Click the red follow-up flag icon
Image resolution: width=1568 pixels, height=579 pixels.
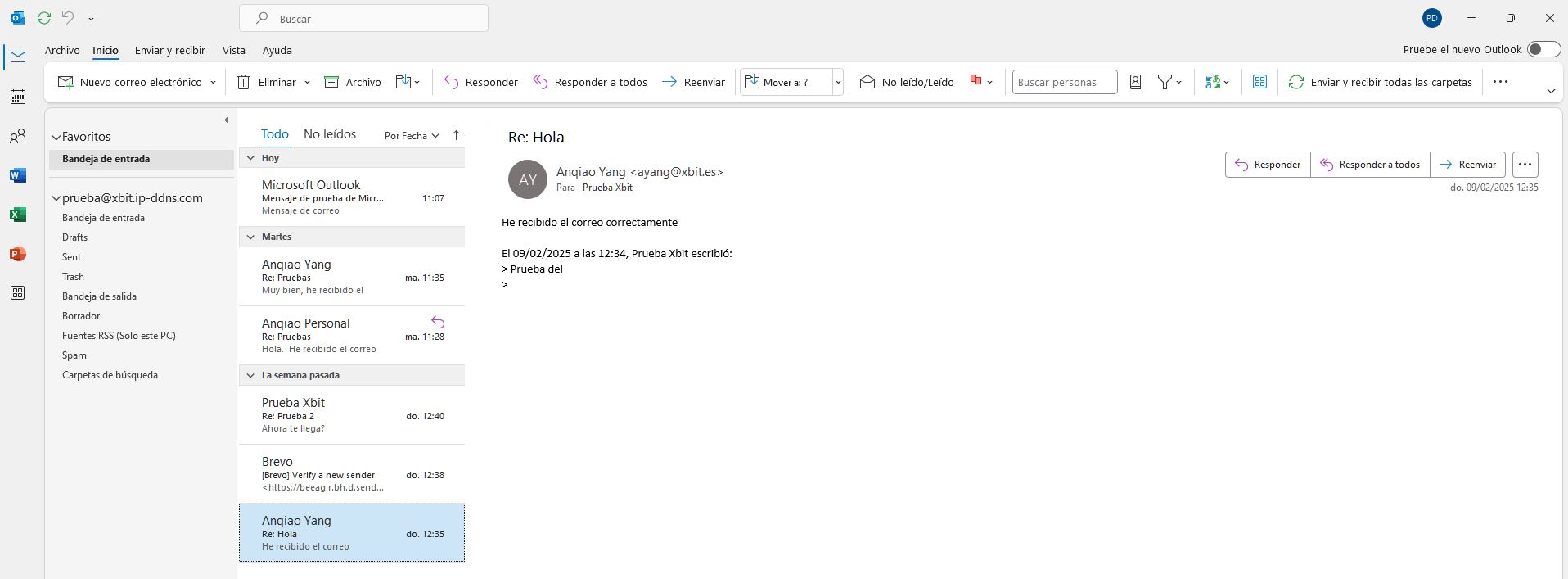pos(975,82)
